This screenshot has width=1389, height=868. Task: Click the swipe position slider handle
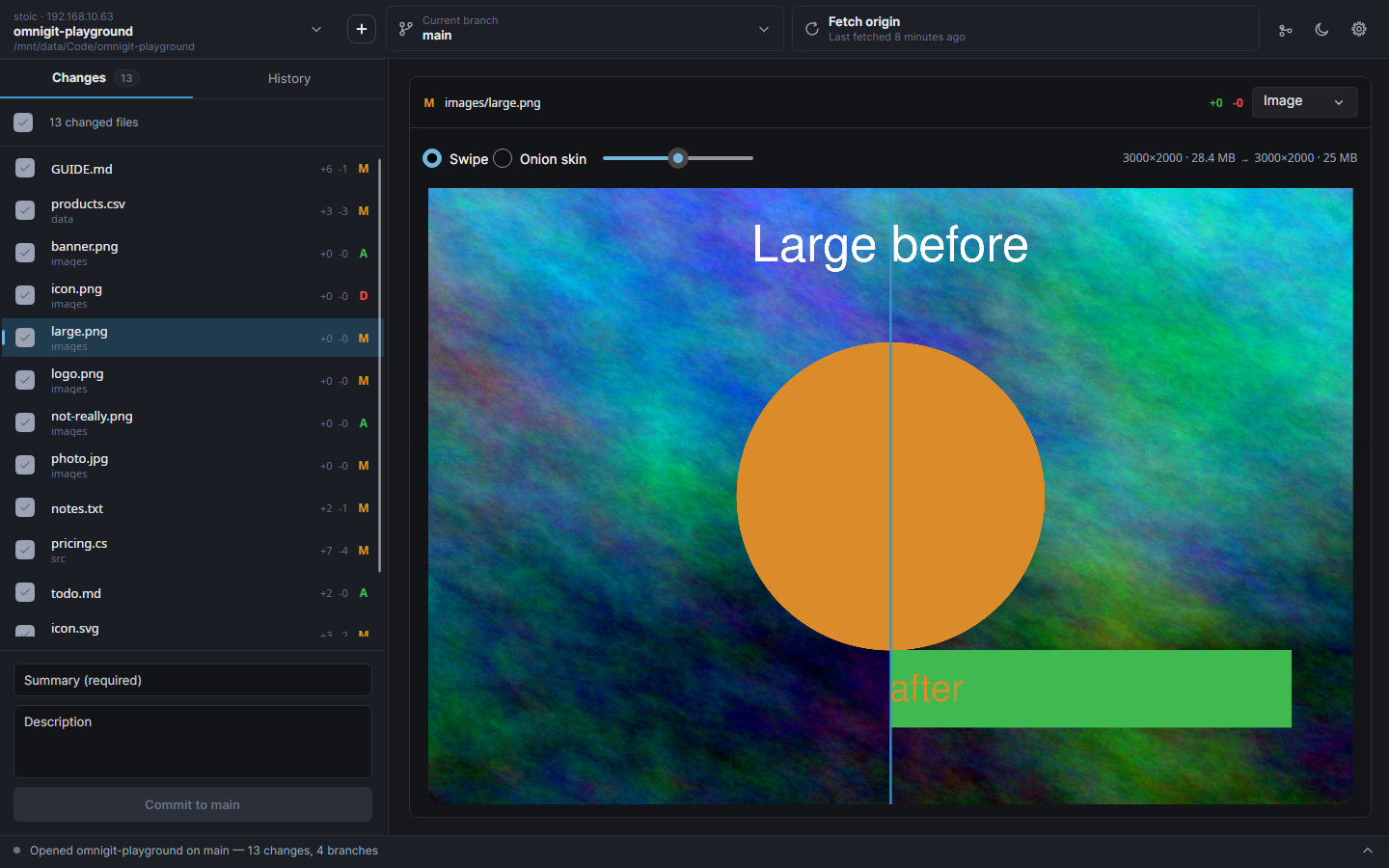pyautogui.click(x=678, y=158)
